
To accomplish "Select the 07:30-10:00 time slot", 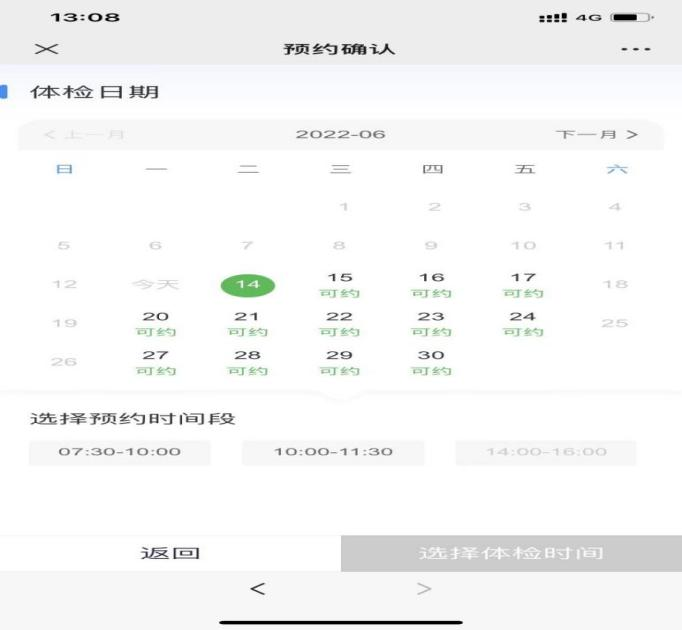I will pos(119,452).
